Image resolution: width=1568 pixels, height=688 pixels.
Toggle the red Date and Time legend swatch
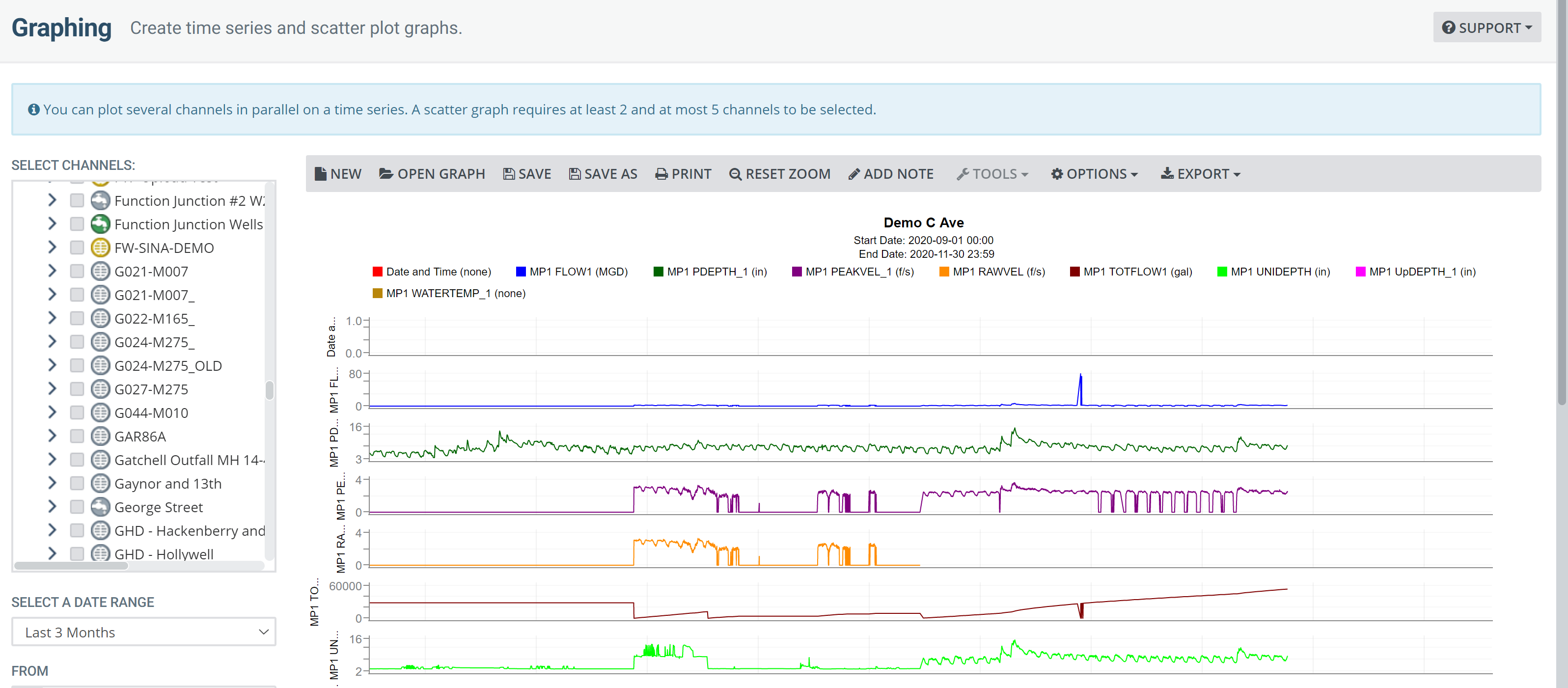[x=378, y=272]
